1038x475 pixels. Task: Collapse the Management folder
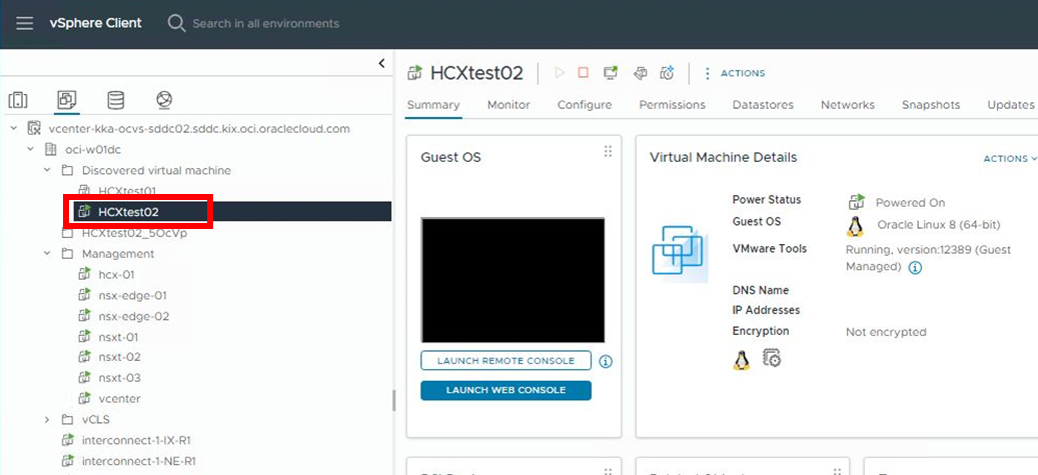[47, 254]
